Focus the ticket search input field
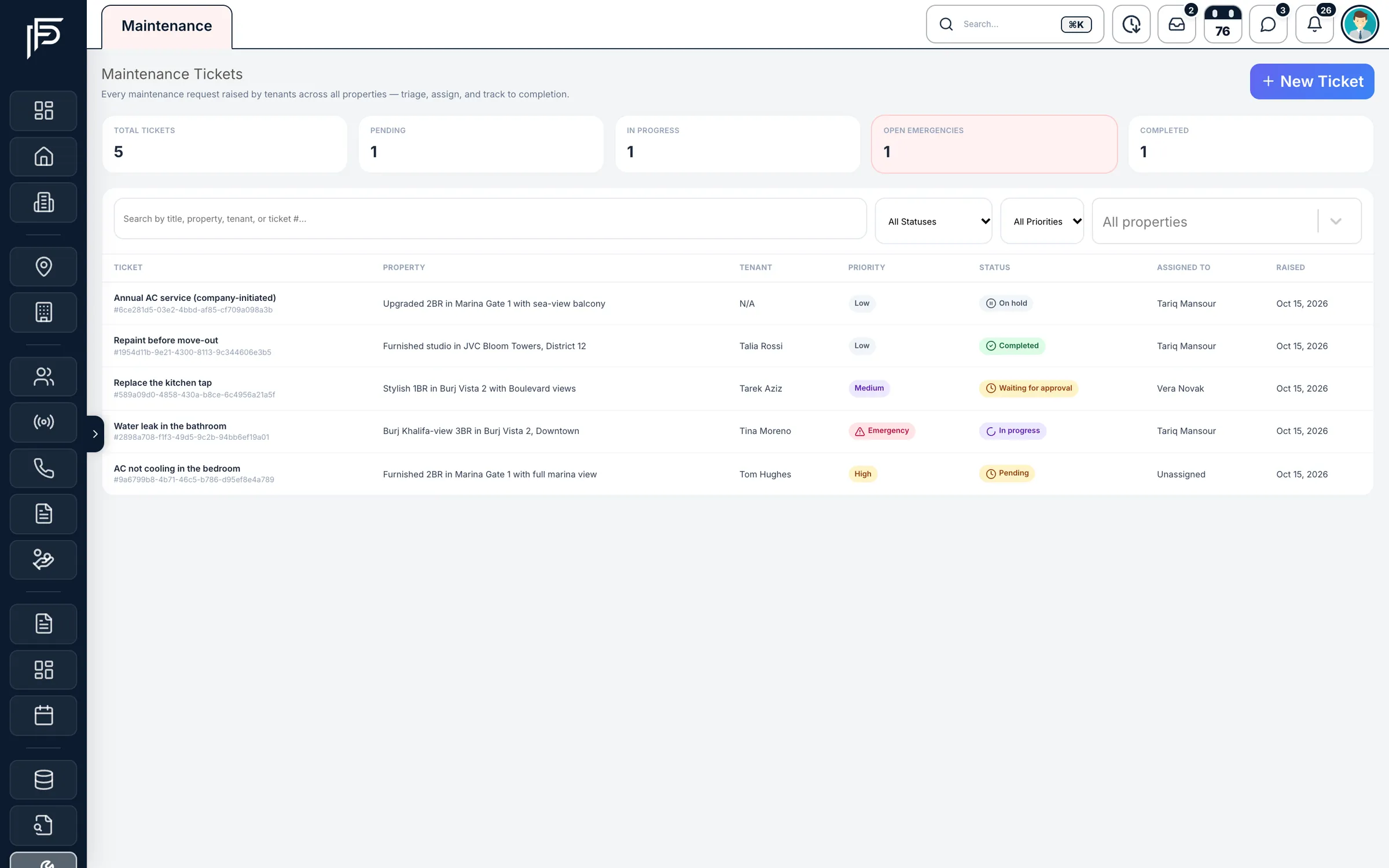This screenshot has height=868, width=1389. click(490, 219)
